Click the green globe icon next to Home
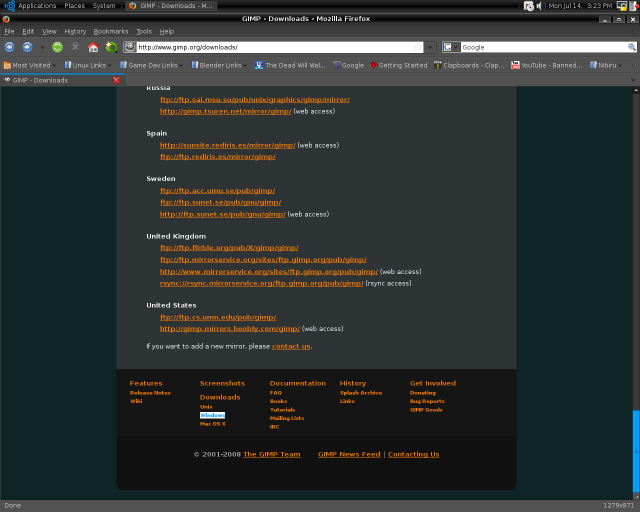 111,47
